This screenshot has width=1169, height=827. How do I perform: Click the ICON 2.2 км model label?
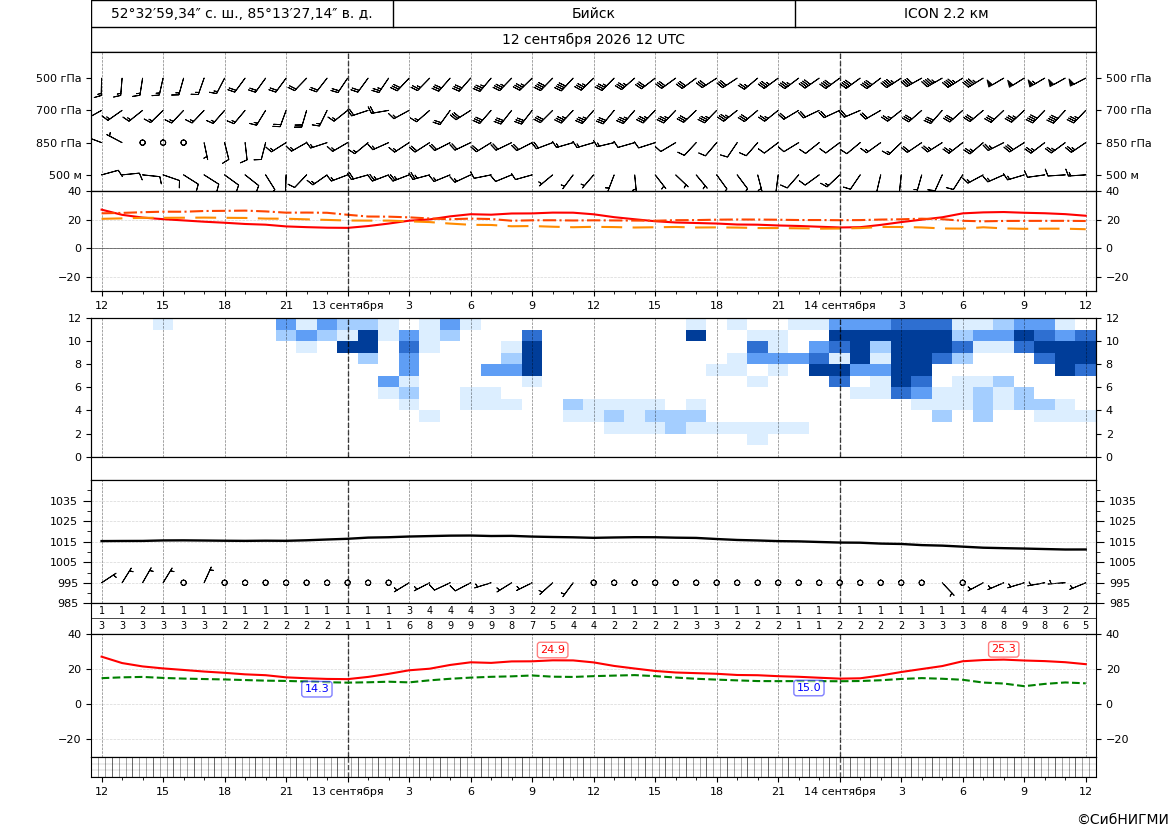coord(945,13)
